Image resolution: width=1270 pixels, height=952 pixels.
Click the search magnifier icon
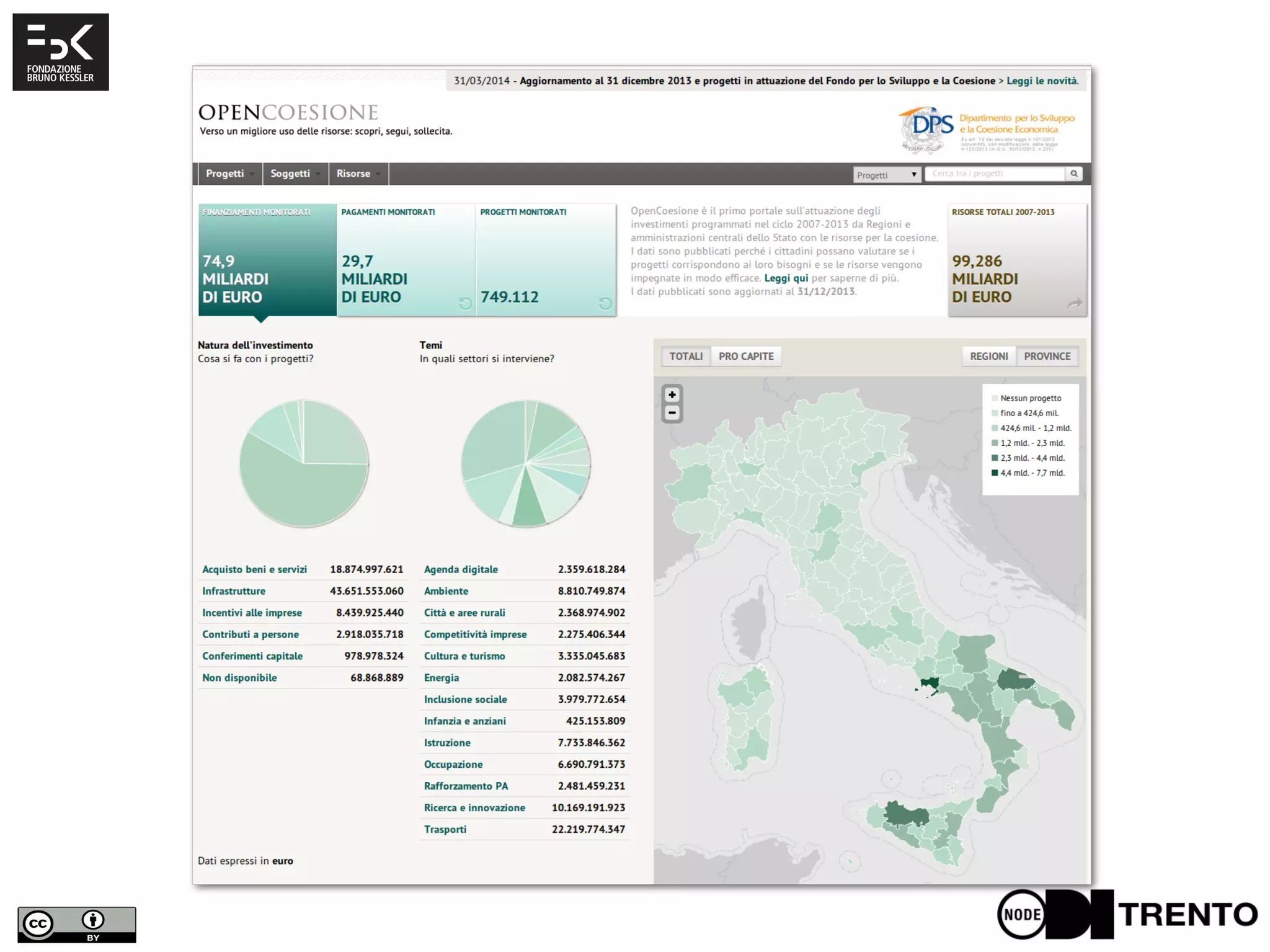[1074, 174]
